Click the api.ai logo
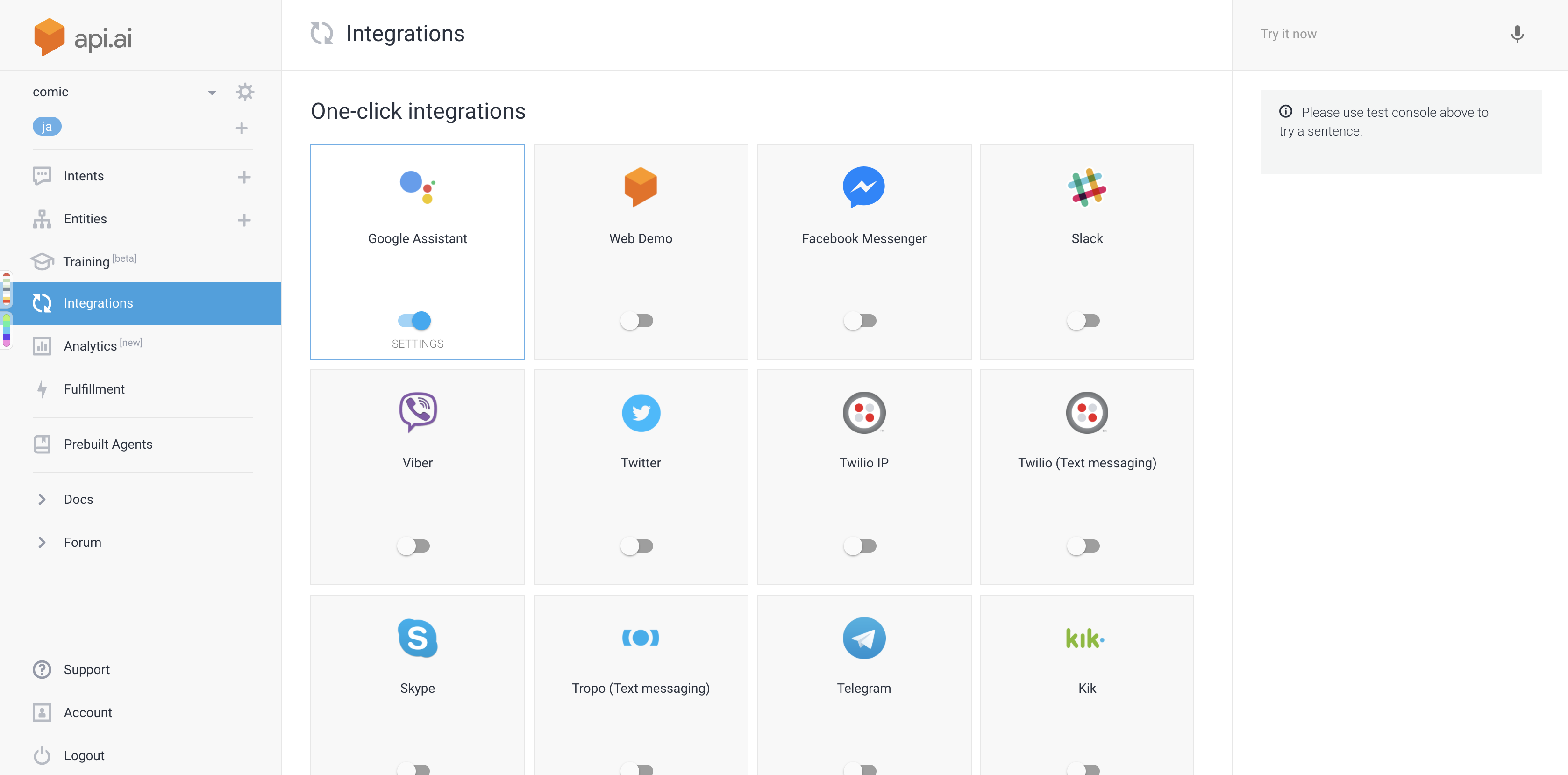Image resolution: width=1568 pixels, height=775 pixels. pyautogui.click(x=83, y=37)
